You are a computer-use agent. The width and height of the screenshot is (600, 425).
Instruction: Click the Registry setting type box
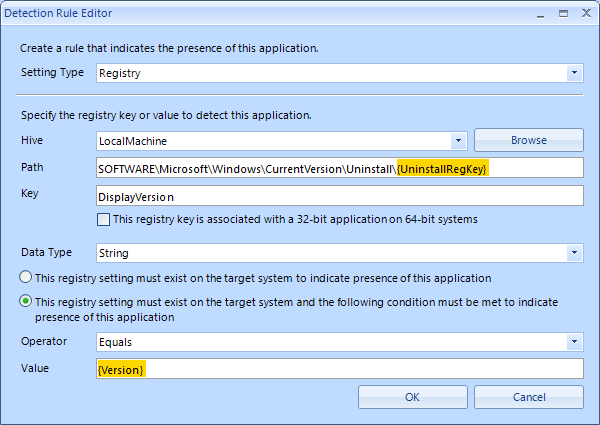click(x=340, y=73)
